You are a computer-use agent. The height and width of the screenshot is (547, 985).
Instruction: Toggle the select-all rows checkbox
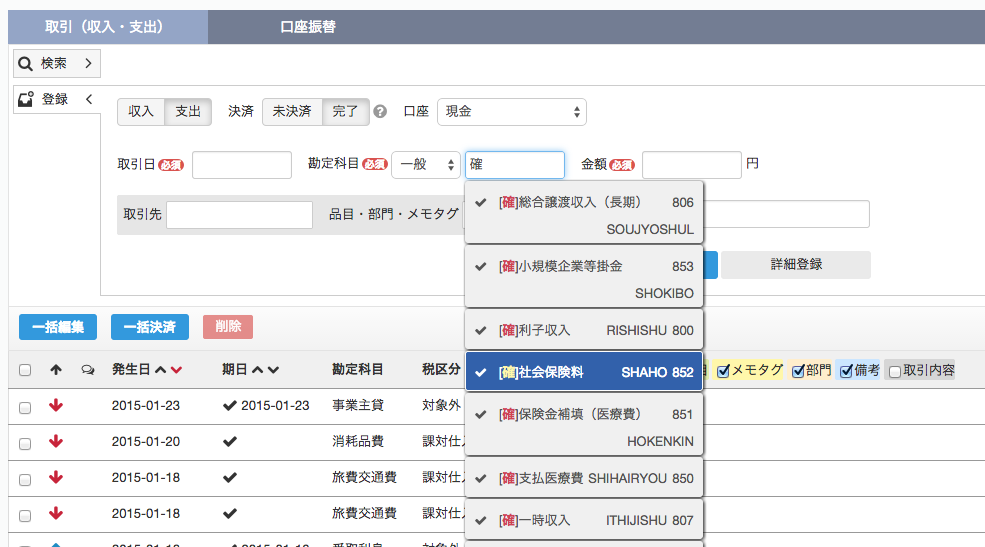[25, 370]
